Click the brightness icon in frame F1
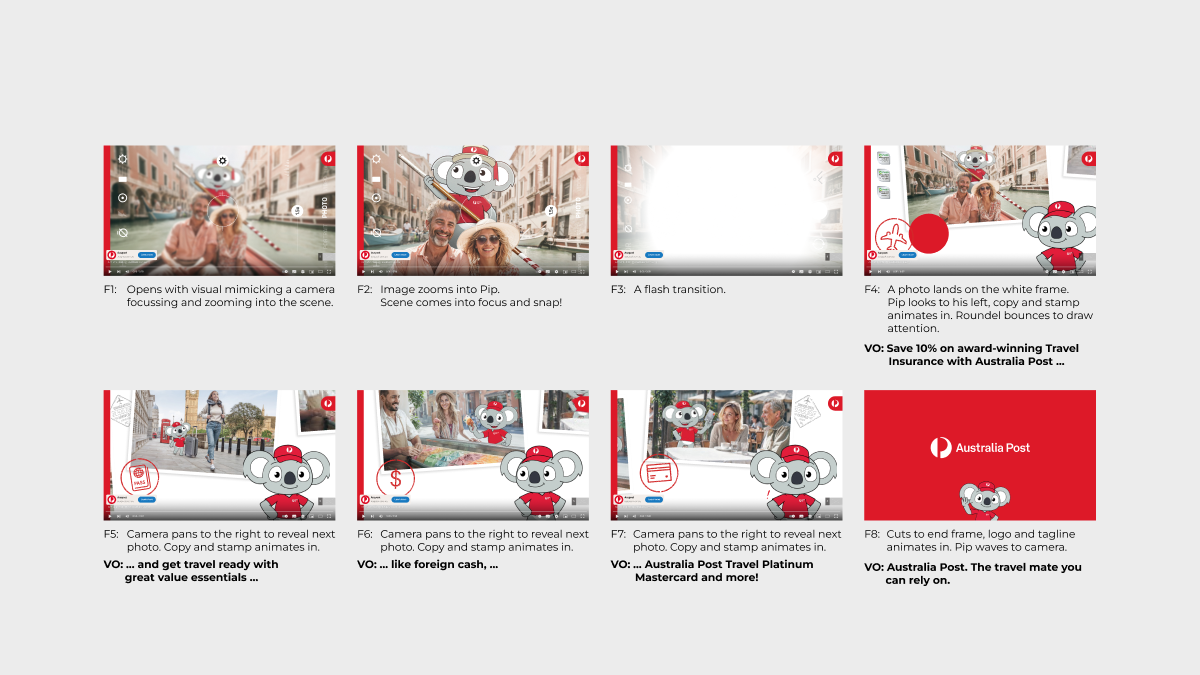This screenshot has width=1200, height=675. tap(122, 159)
